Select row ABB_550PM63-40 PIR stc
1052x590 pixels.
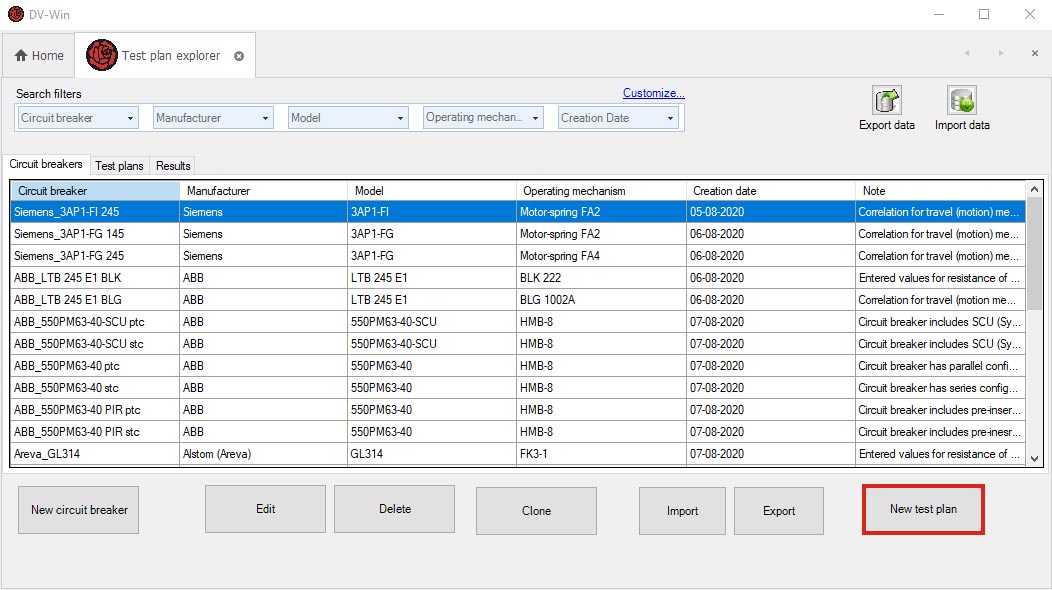518,432
